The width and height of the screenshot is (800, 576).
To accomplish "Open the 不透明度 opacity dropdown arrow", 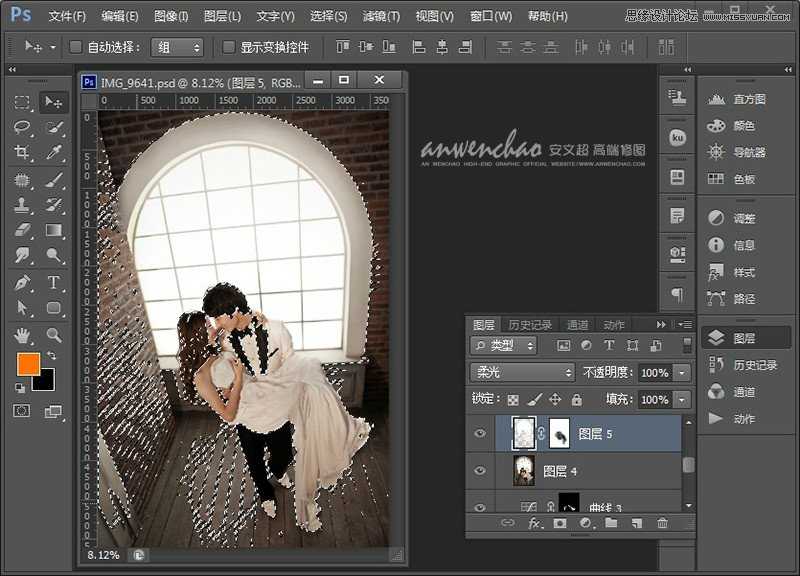I will (682, 372).
